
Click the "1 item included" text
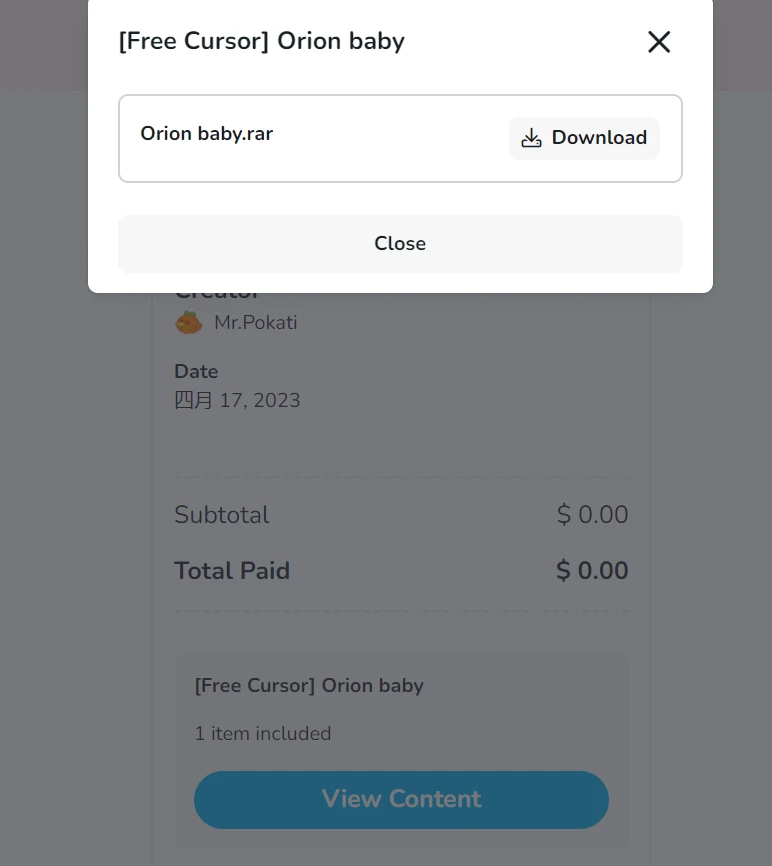pos(263,734)
